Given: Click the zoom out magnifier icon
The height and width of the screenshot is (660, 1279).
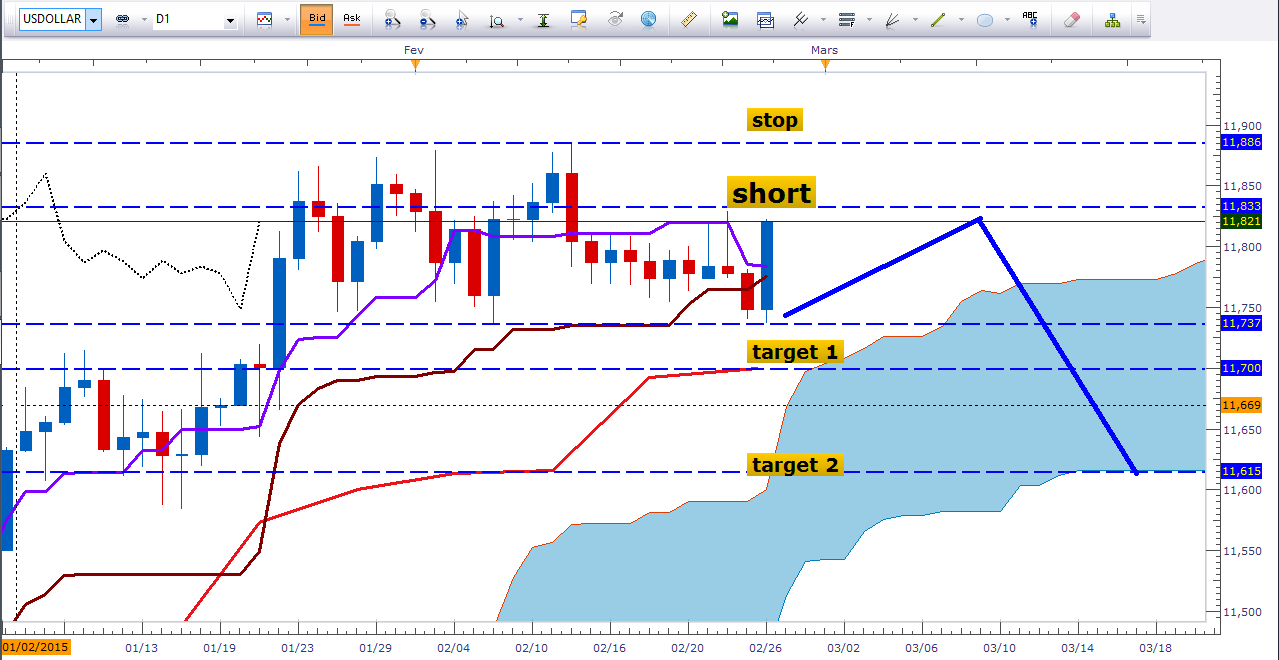Looking at the screenshot, I should 428,19.
